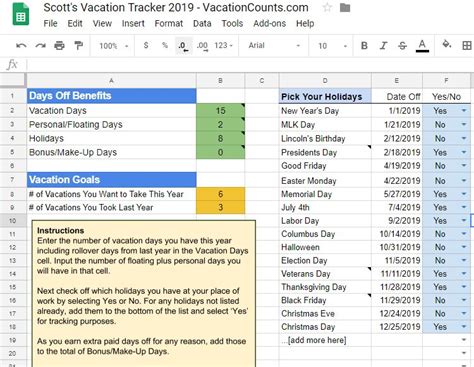474x367 pixels.
Task: Open the fill color picker
Action: click(x=447, y=45)
